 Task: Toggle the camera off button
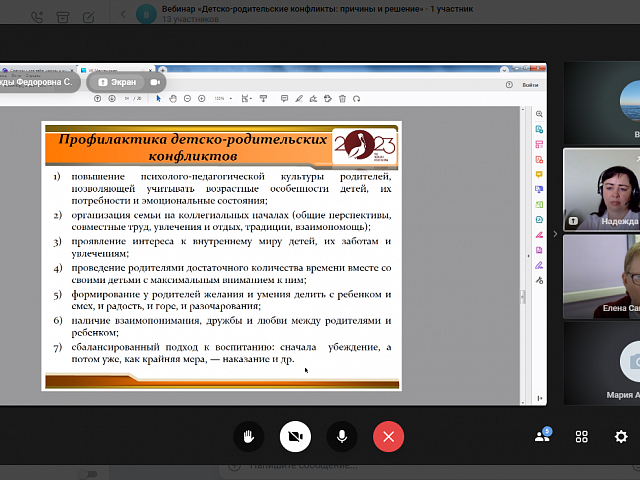tap(295, 436)
